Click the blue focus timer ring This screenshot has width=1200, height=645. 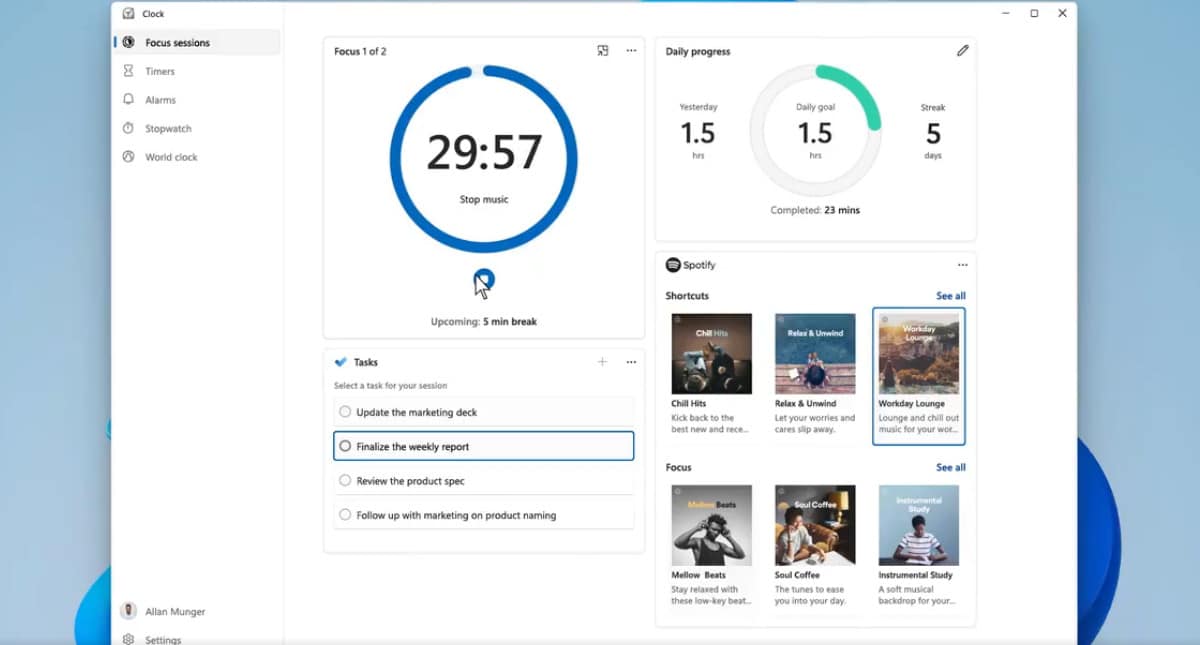coord(484,159)
